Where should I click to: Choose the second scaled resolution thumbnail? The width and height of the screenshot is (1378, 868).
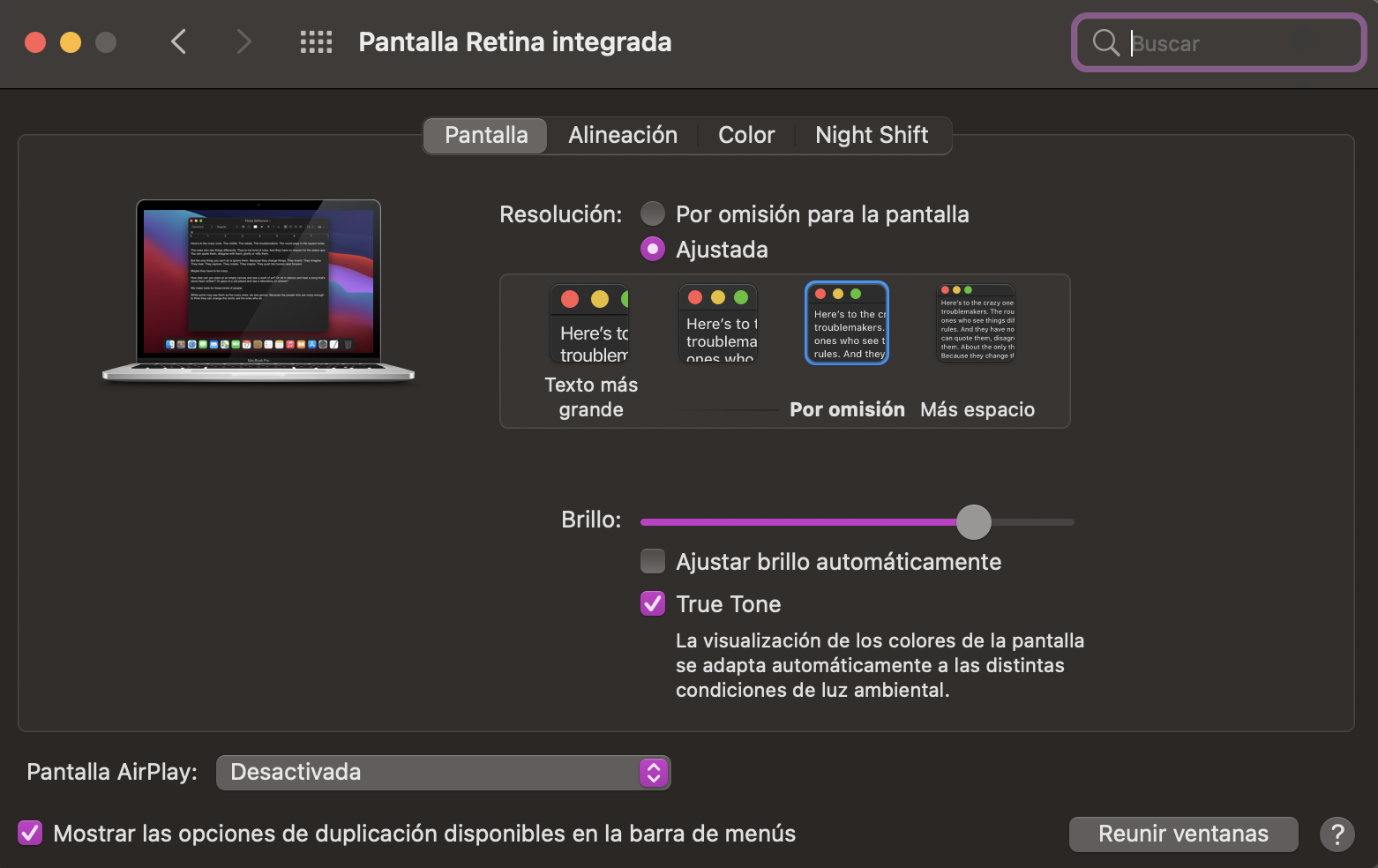[x=718, y=324]
